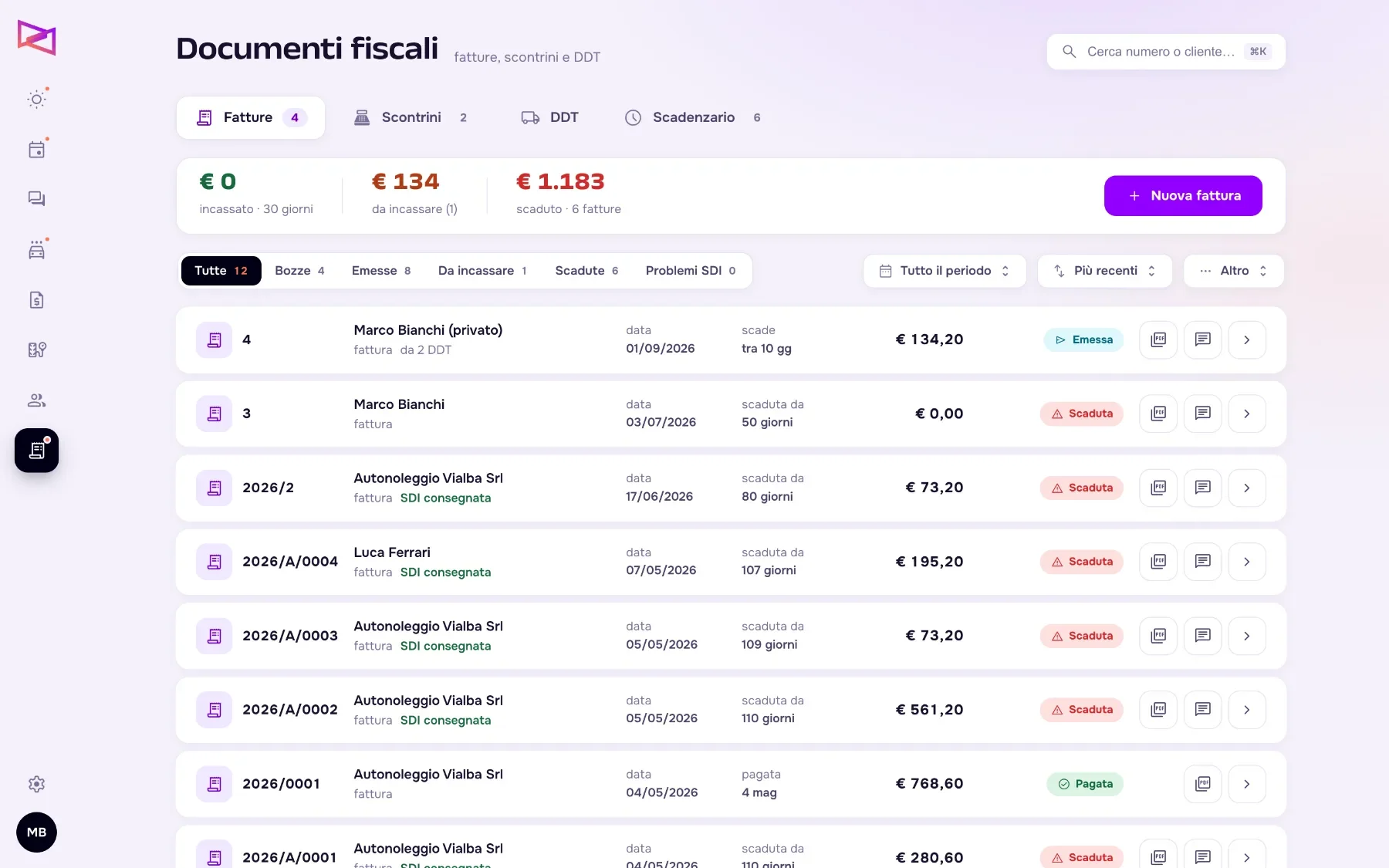Click the € 1.183 scaduto summary
The image size is (1389, 868).
[x=569, y=193]
